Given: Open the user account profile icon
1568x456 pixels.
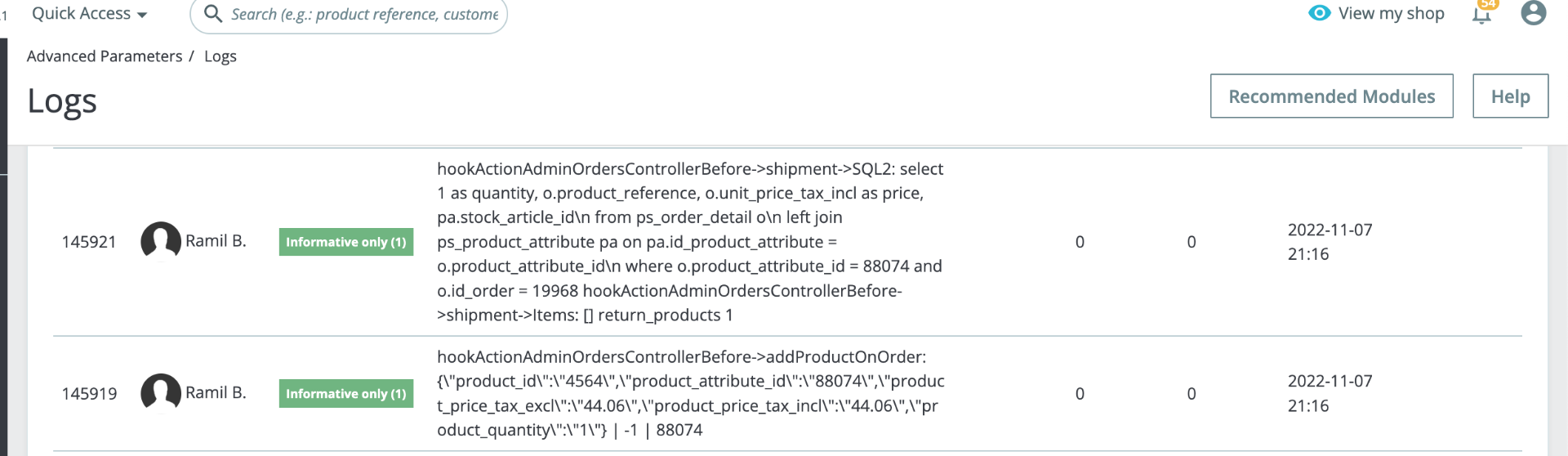Looking at the screenshot, I should point(1533,13).
